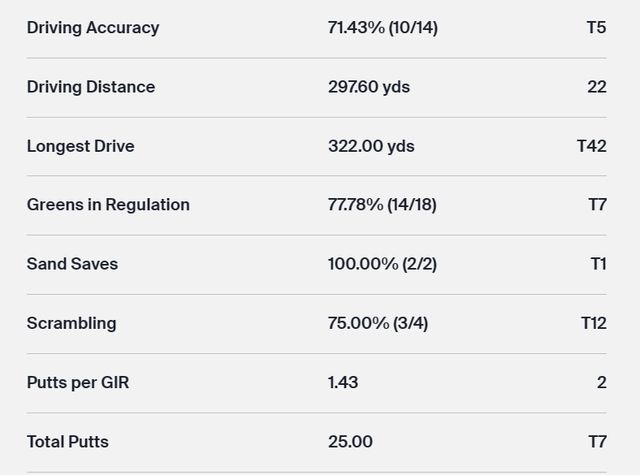Select the Scrambling stat label

tap(71, 323)
